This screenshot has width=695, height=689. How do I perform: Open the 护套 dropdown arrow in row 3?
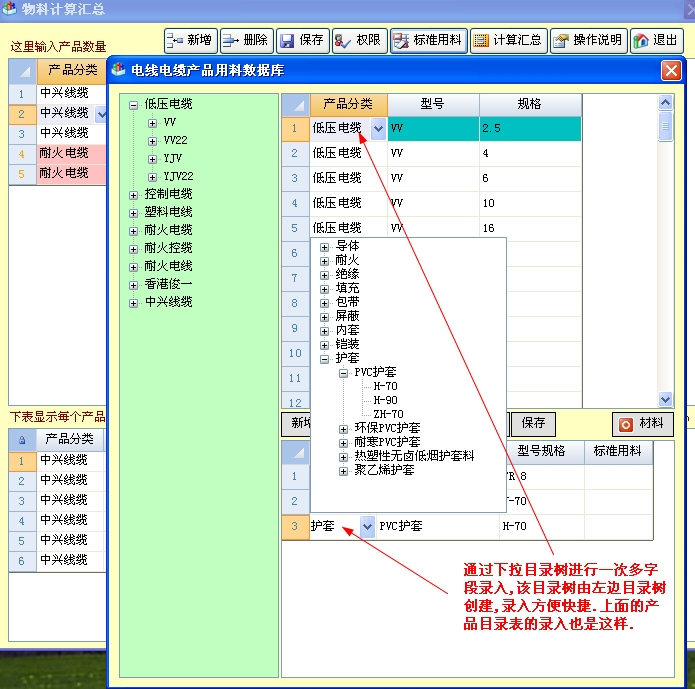tap(366, 526)
